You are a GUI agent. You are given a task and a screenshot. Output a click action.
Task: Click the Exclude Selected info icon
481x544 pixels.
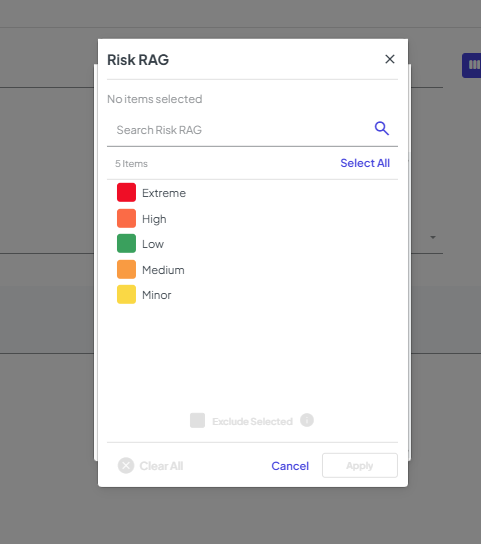click(307, 420)
